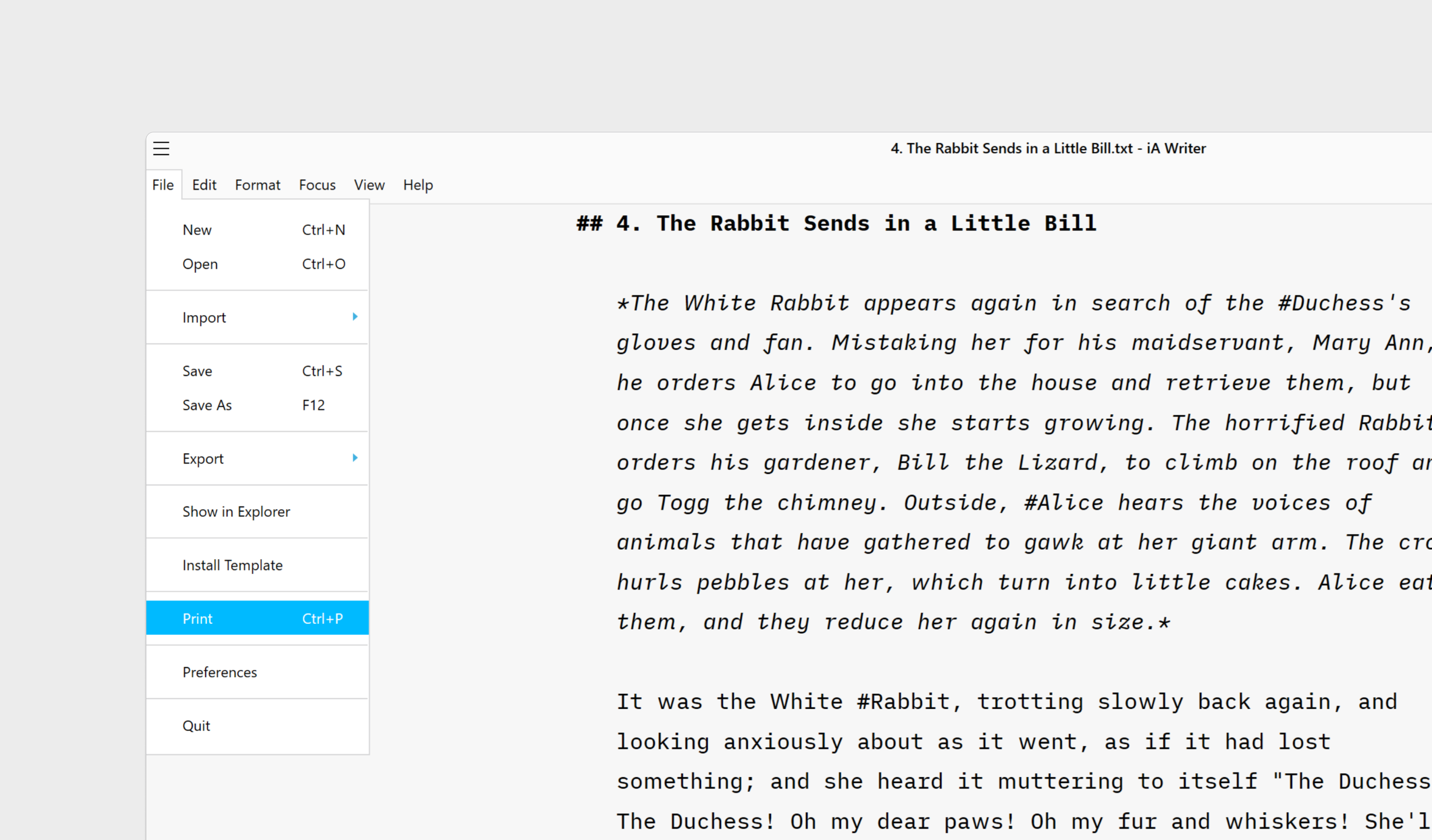1432x840 pixels.
Task: Select Import in File menu
Action: (x=257, y=318)
